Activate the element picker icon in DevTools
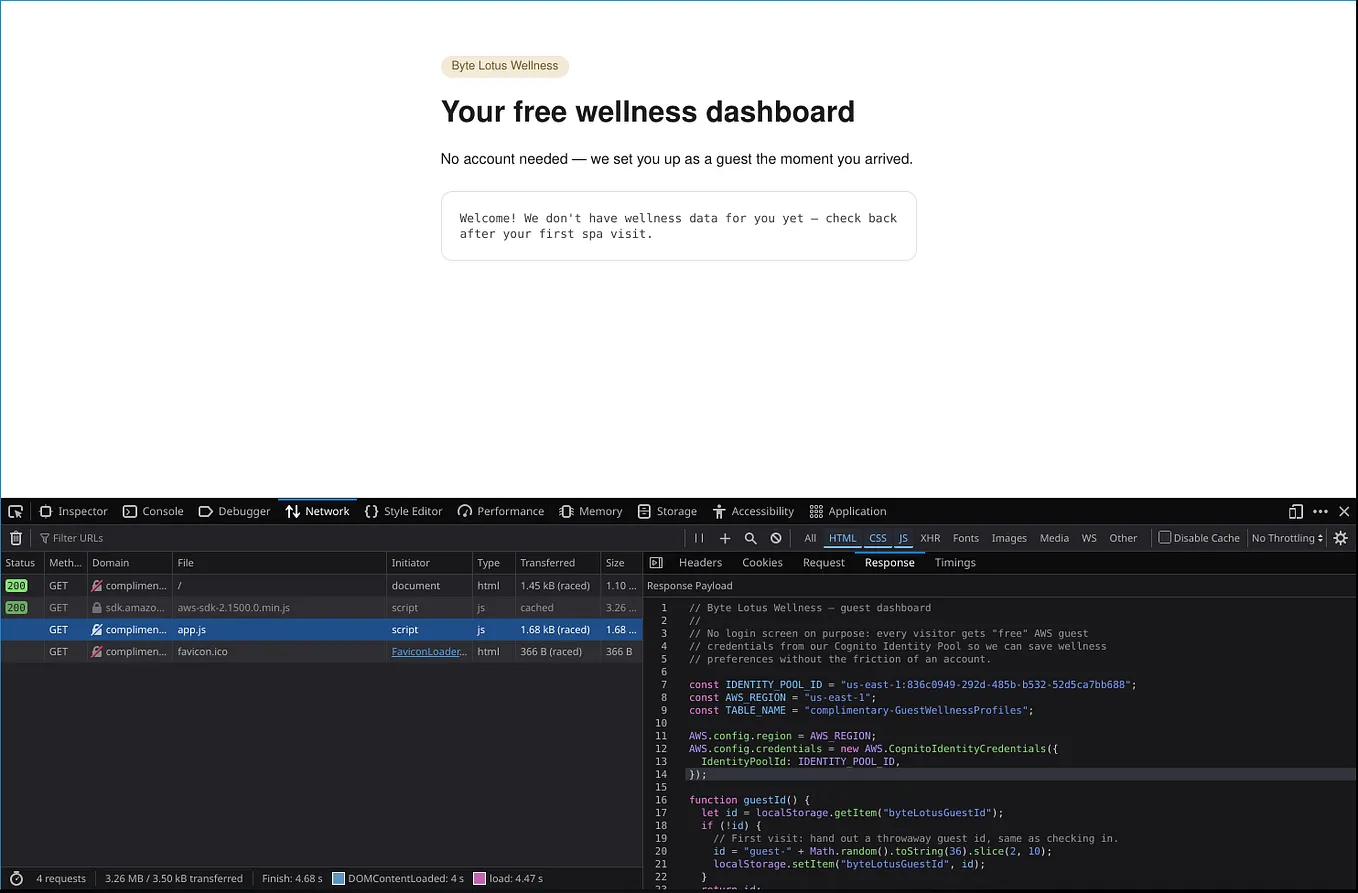This screenshot has height=893, width=1358. (x=16, y=511)
